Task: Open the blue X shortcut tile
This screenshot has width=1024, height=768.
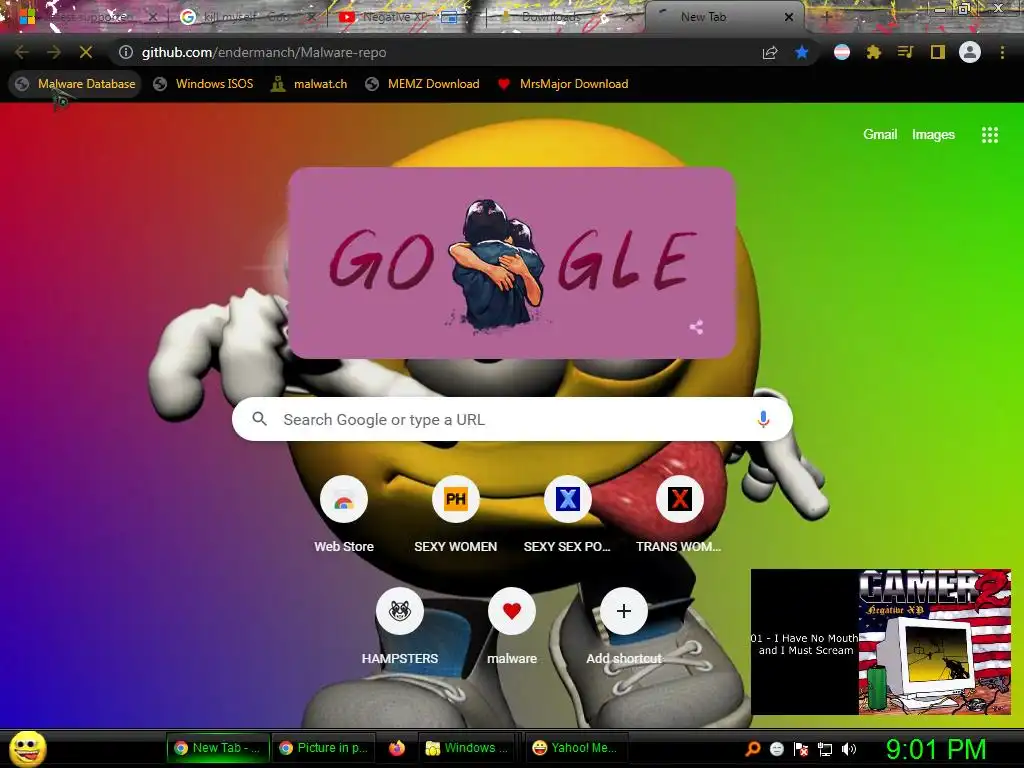Action: pos(568,516)
